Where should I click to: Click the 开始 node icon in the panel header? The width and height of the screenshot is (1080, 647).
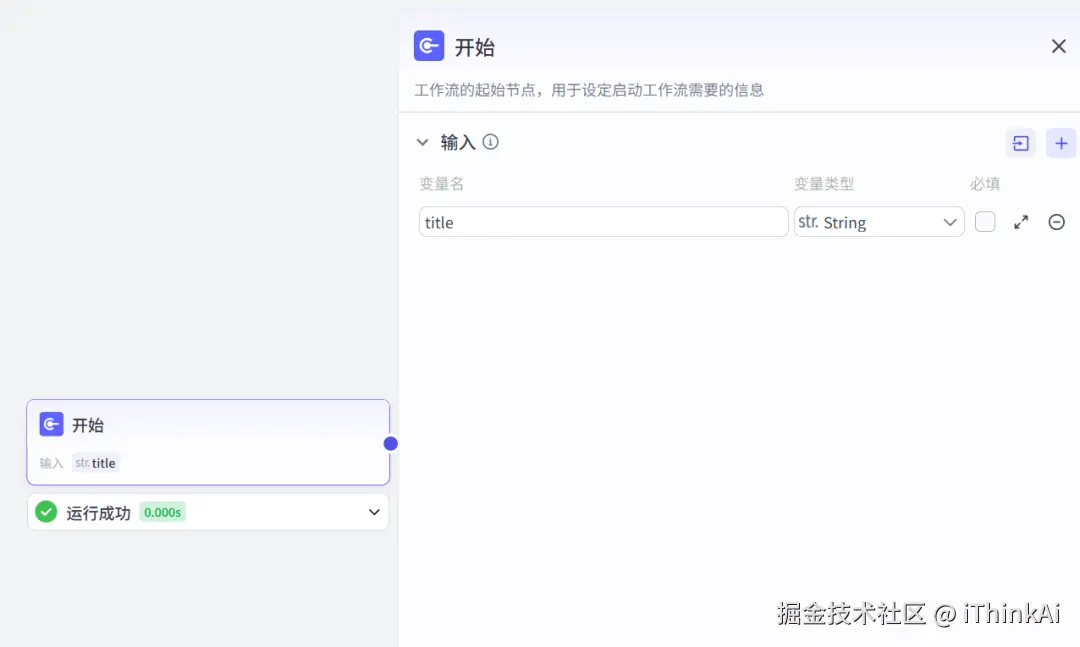click(x=428, y=45)
